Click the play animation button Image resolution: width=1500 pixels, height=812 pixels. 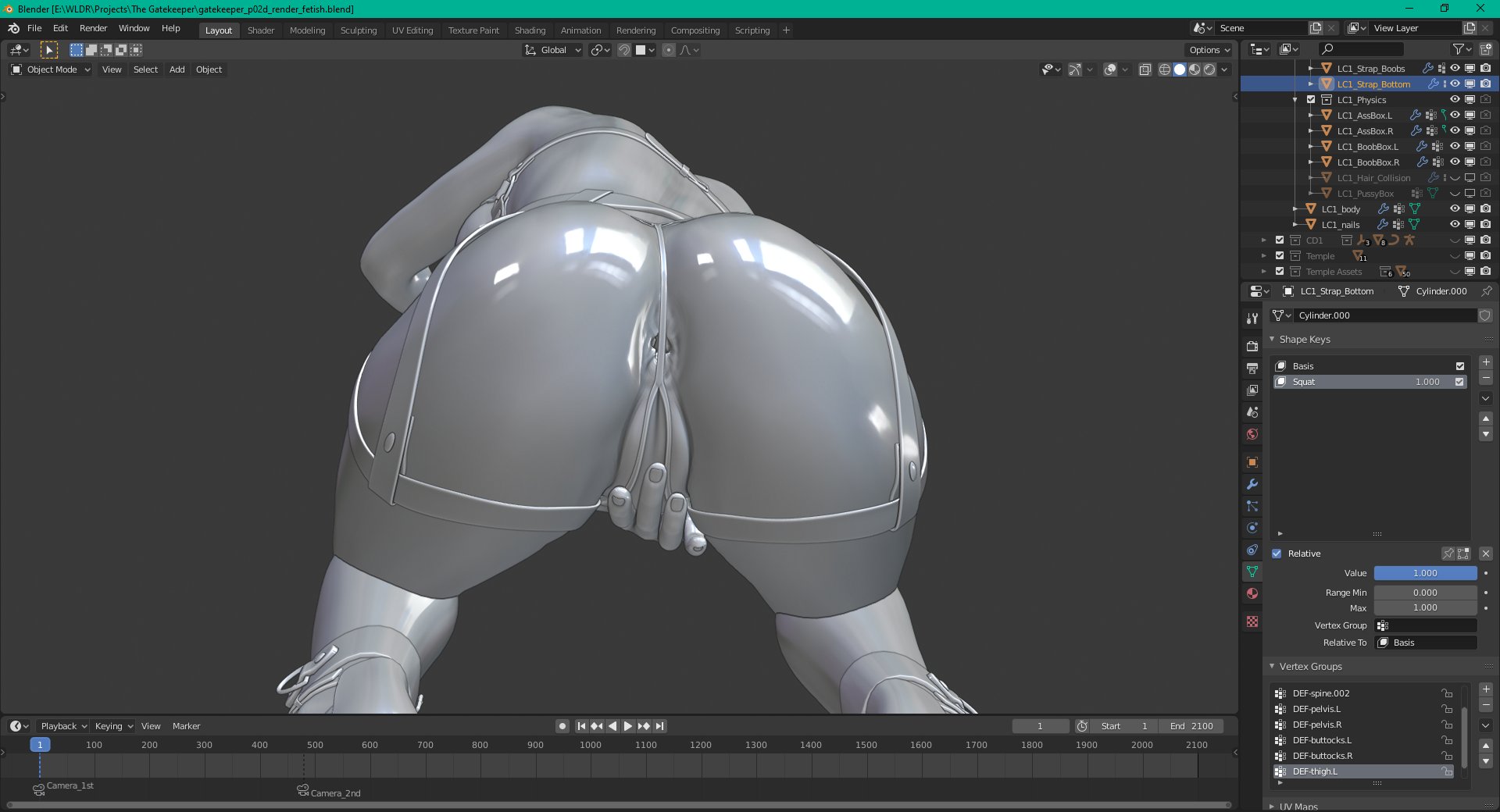coord(627,726)
